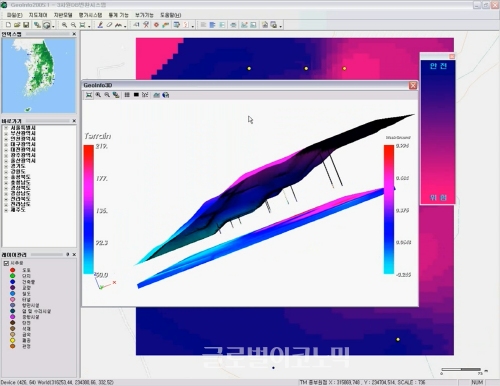Image resolution: width=500 pixels, height=386 pixels.
Task: Click the red 도로 layer symbol
Action: 12,270
